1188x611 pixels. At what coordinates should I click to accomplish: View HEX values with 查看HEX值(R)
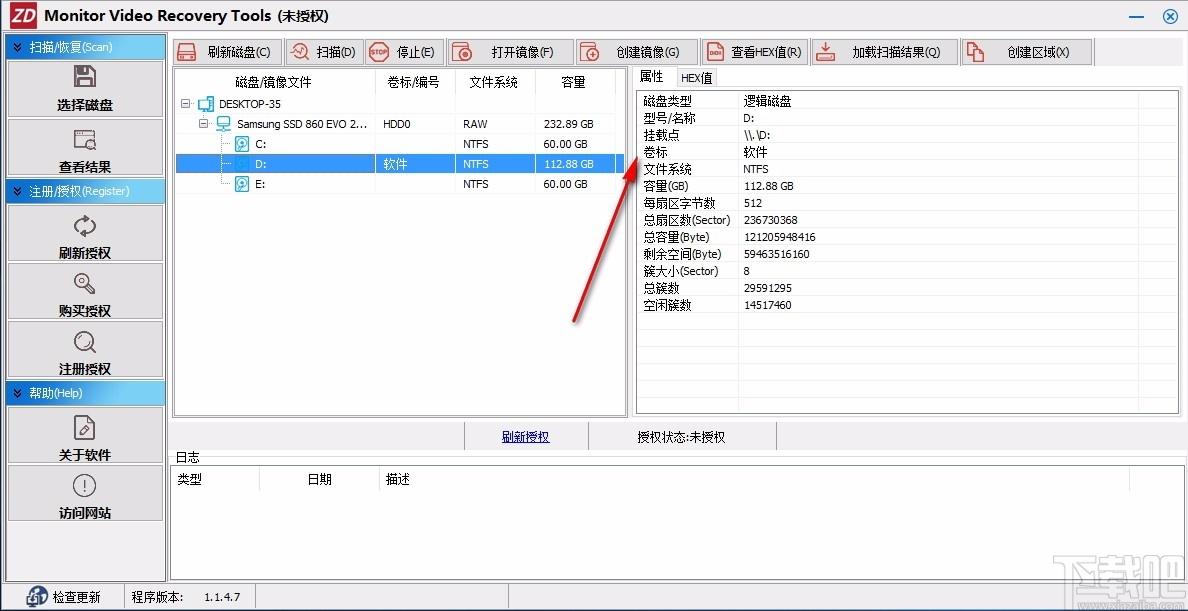click(755, 52)
